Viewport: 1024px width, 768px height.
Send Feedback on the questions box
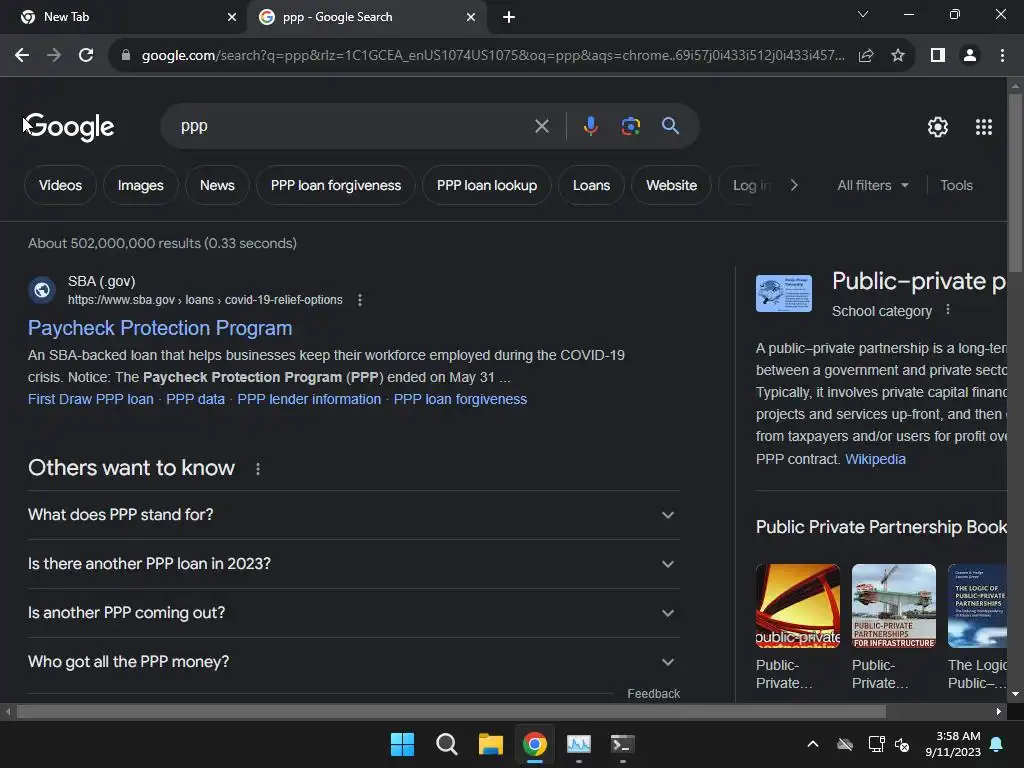[x=653, y=694]
